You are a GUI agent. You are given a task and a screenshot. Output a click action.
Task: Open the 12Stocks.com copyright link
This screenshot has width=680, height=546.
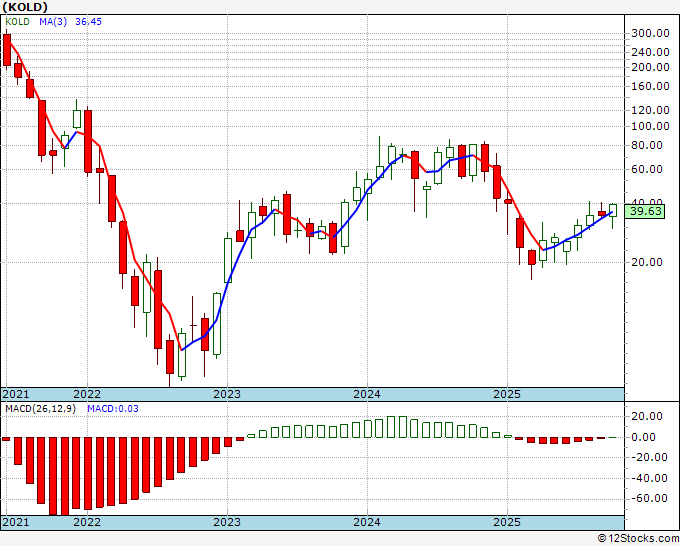click(x=638, y=539)
